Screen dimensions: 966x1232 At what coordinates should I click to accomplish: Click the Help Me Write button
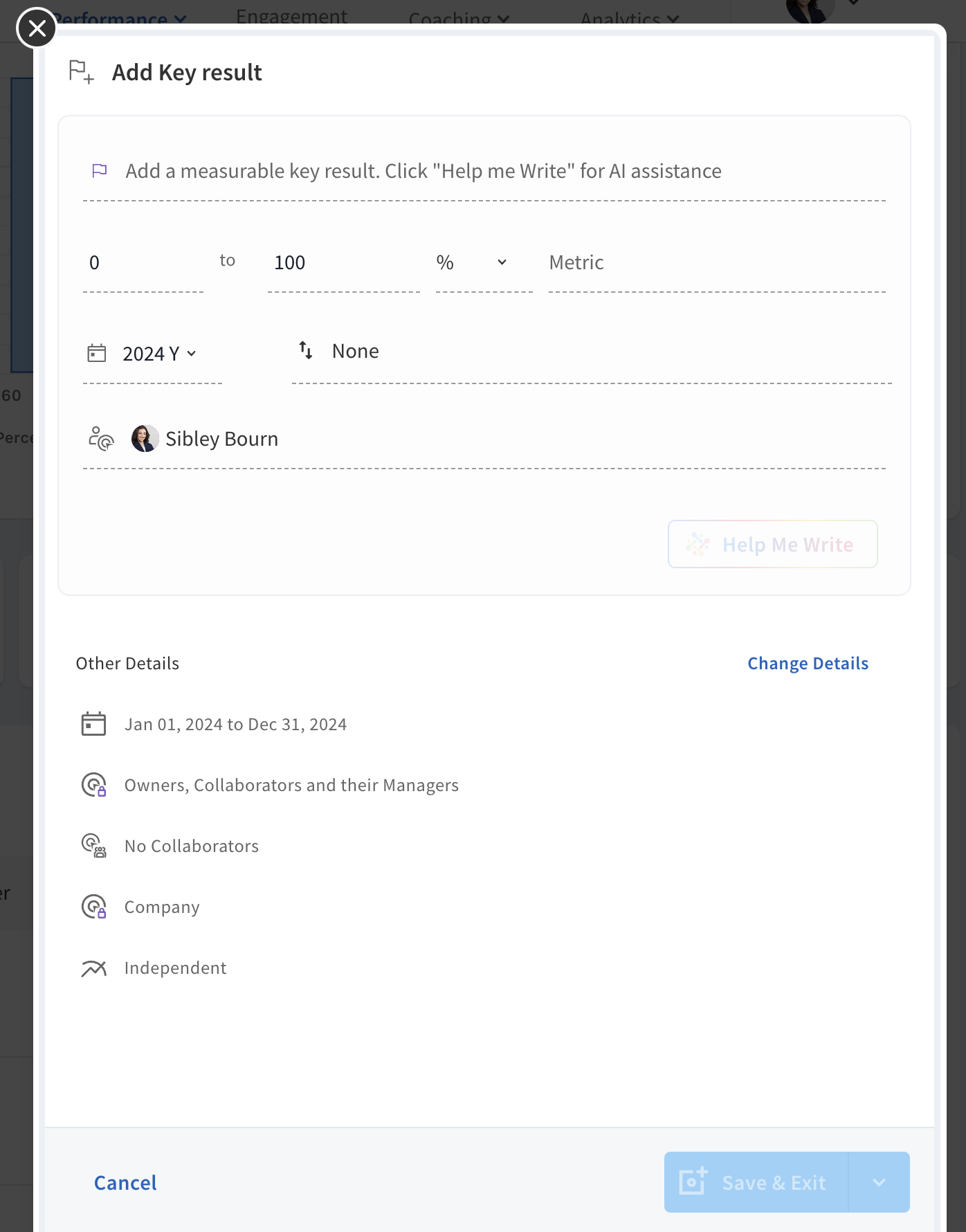[773, 544]
